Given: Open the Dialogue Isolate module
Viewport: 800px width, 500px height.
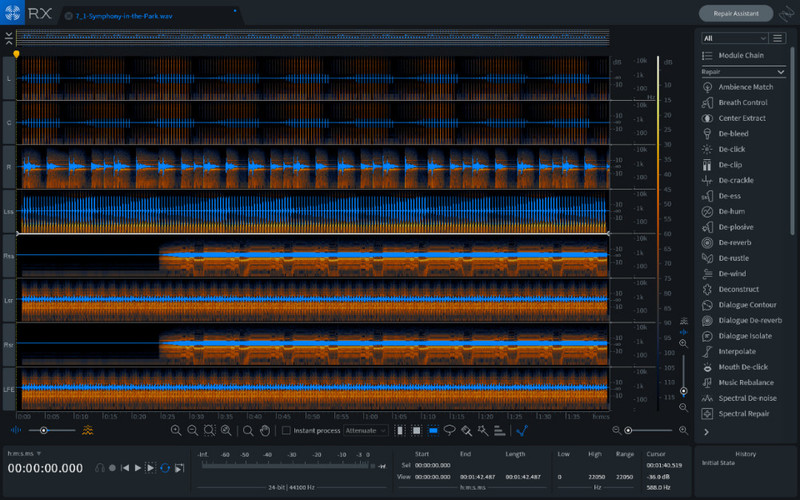Looking at the screenshot, I should click(744, 336).
